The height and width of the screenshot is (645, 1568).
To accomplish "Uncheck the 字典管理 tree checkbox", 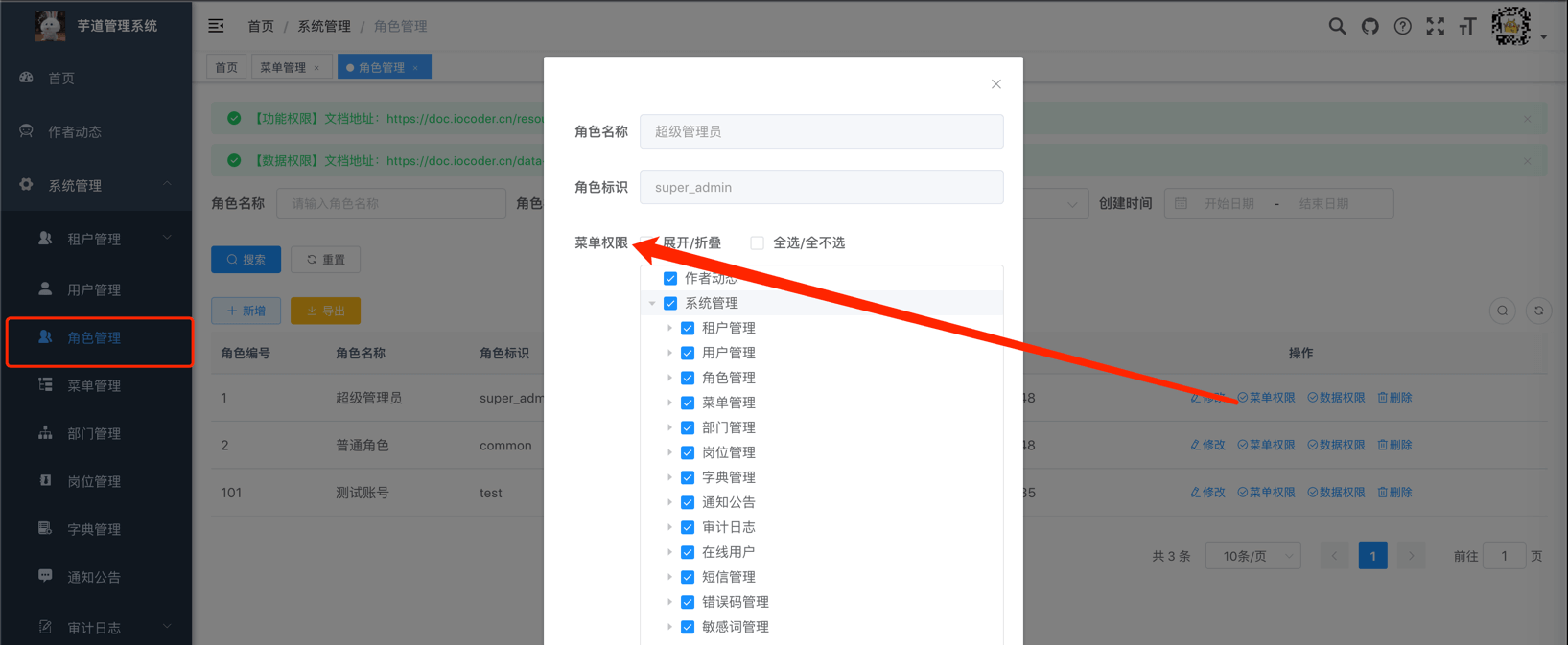I will 688,477.
